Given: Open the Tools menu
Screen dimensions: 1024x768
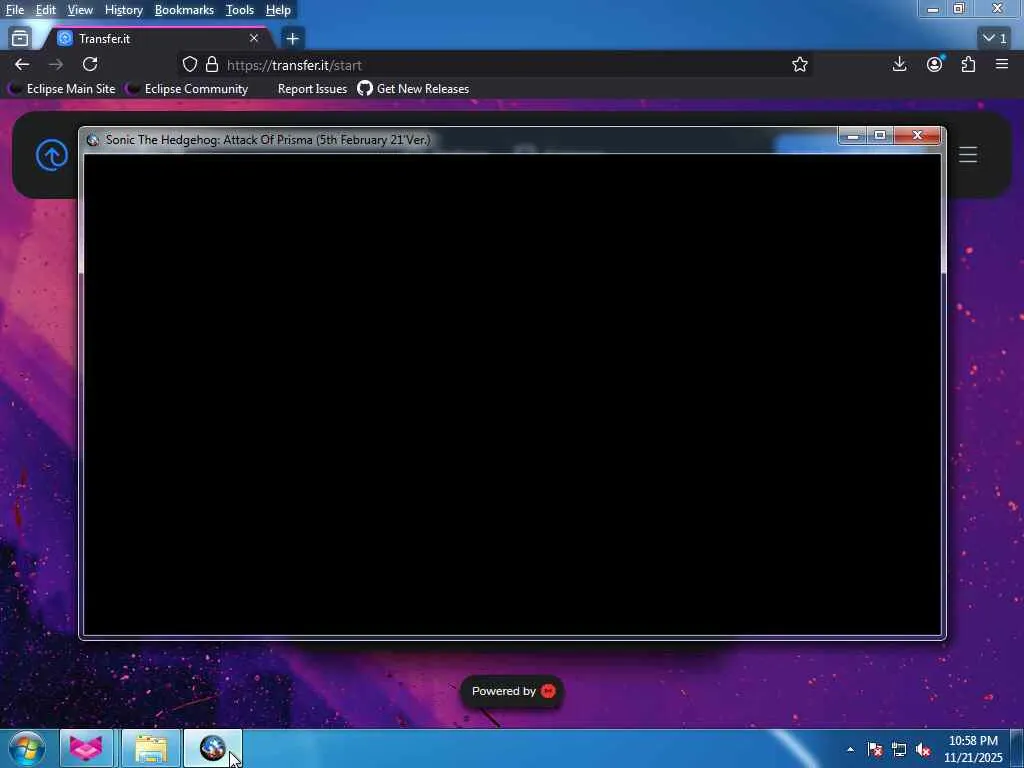Looking at the screenshot, I should coord(240,10).
